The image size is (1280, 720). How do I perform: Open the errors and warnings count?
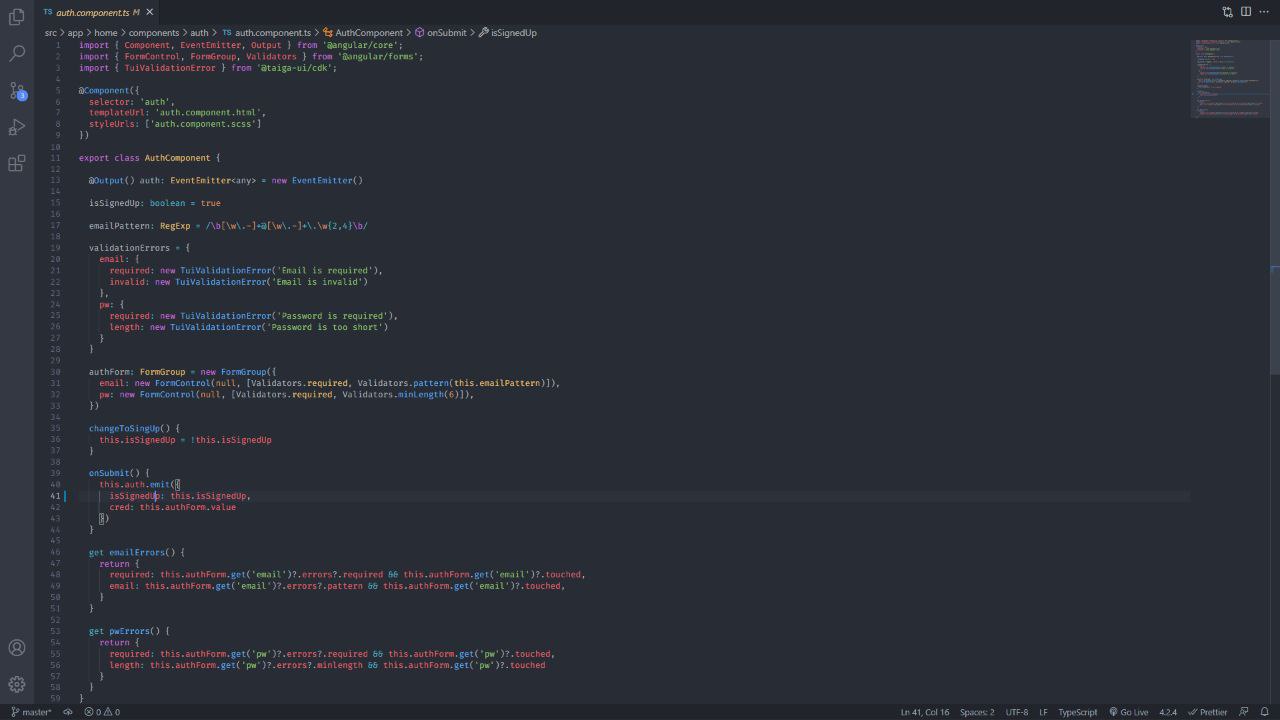point(102,712)
